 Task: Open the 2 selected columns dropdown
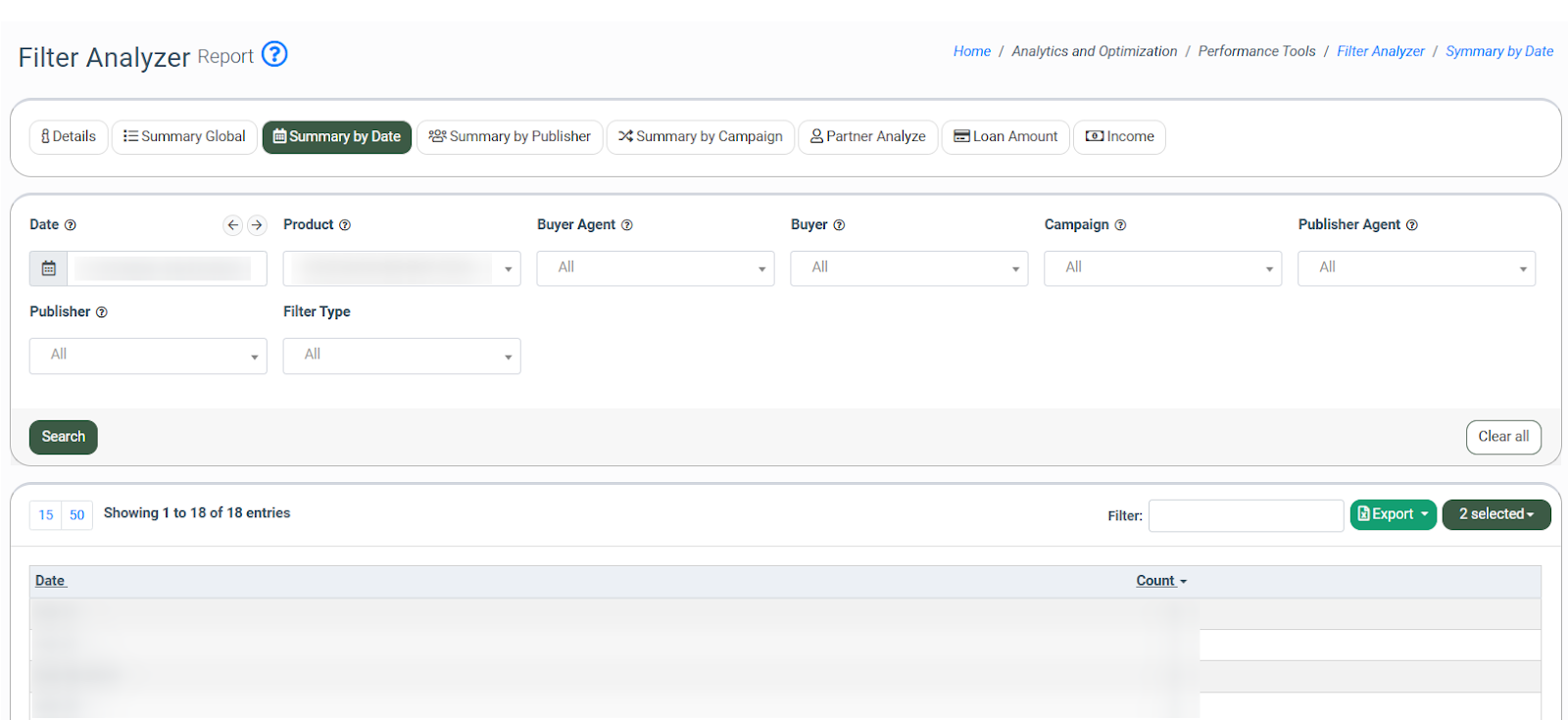(1495, 514)
